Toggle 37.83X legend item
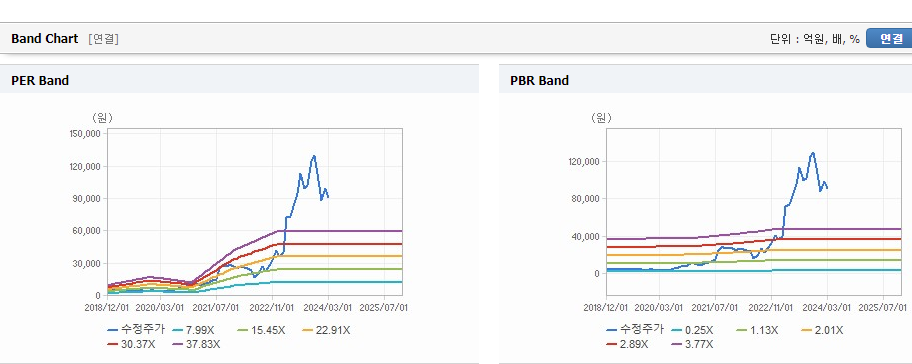This screenshot has width=912, height=364. pos(197,344)
